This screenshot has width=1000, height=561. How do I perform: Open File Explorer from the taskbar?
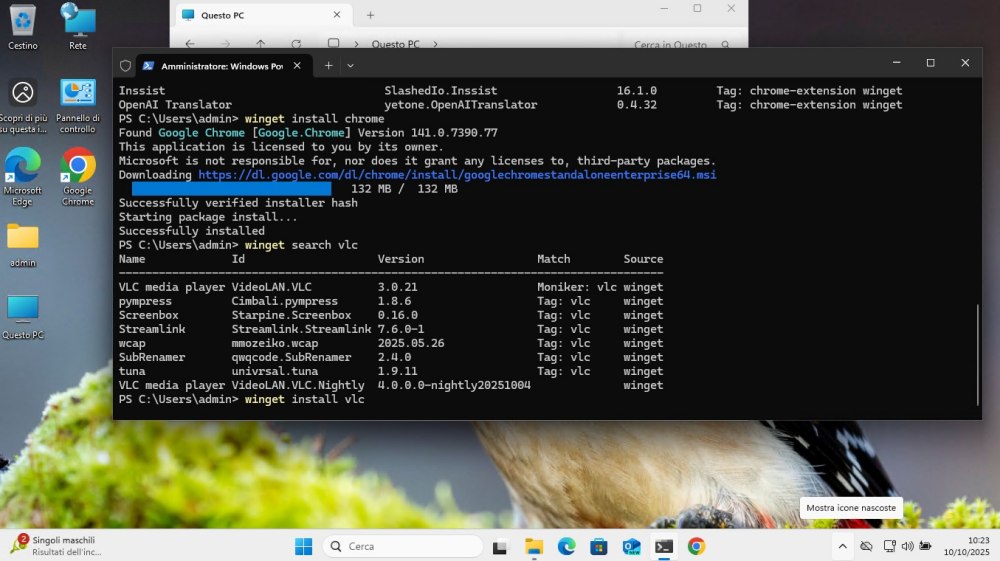(534, 546)
